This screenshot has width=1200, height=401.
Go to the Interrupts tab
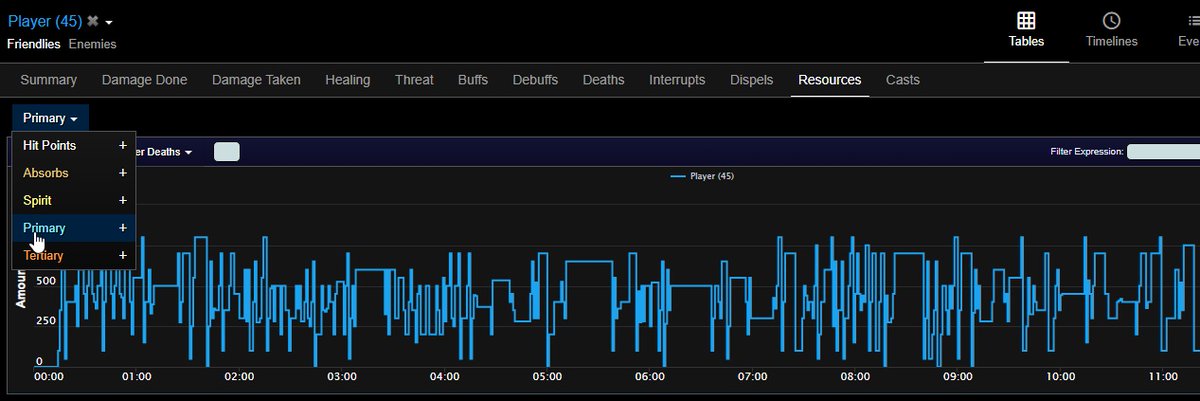tap(677, 80)
